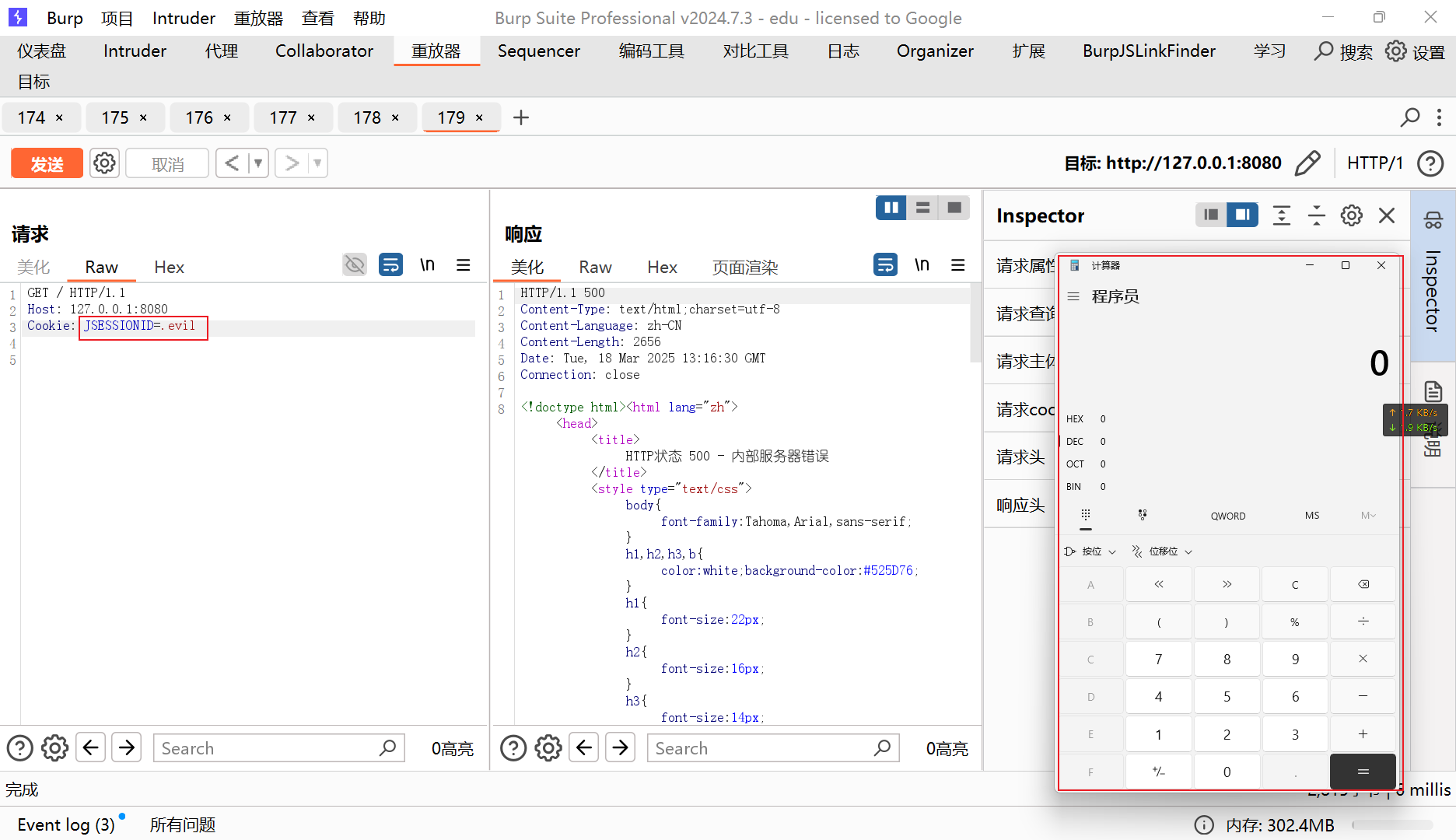Image resolution: width=1456 pixels, height=840 pixels.
Task: Select combined tabbed layout view
Action: coord(954,208)
